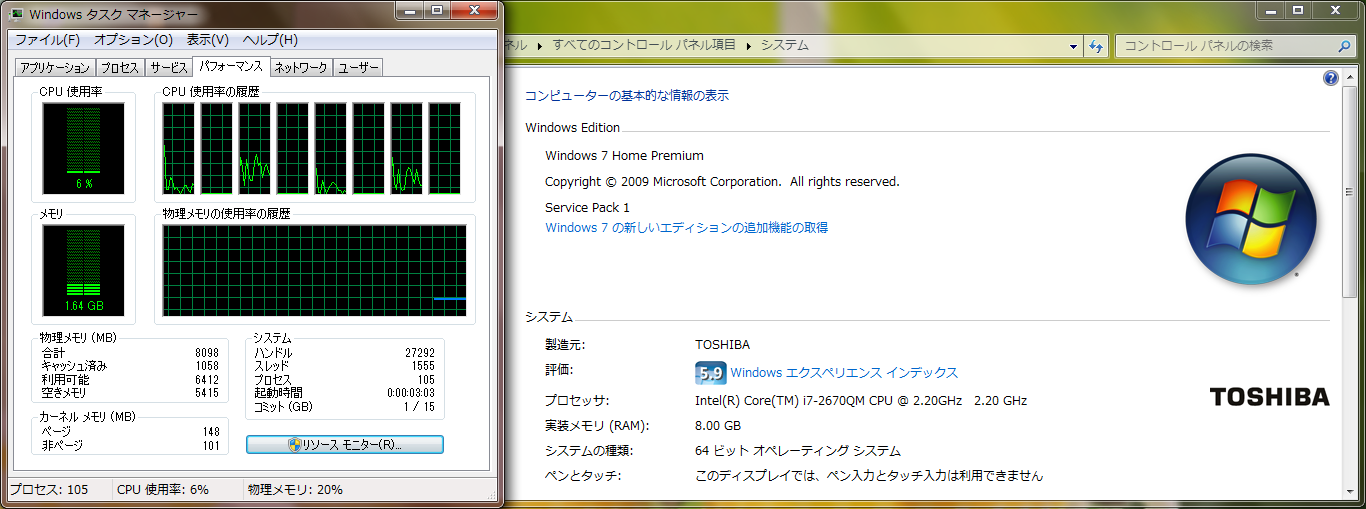Click the Service Pack 1 text
The image size is (1366, 509).
click(587, 208)
